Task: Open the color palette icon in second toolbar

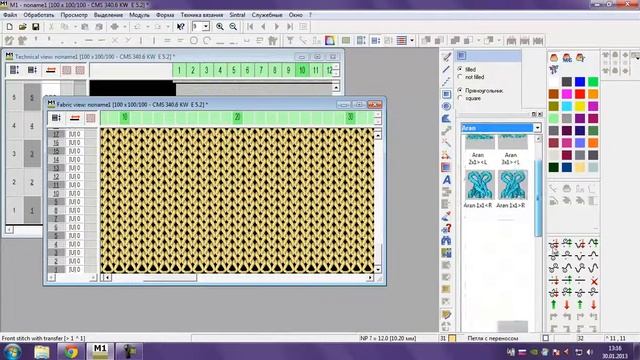Action: point(330,40)
